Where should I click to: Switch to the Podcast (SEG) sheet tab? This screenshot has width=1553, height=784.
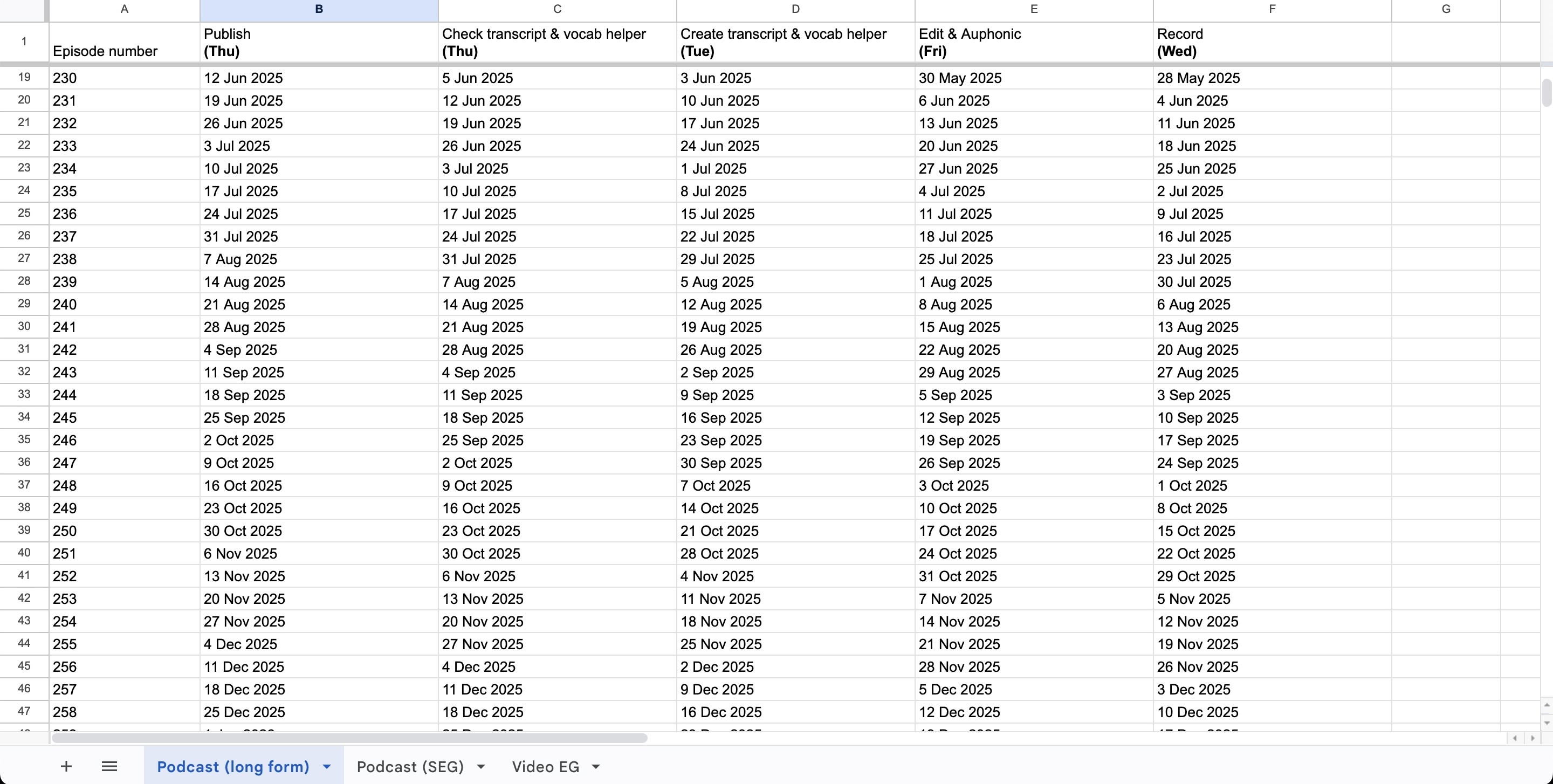coord(410,767)
